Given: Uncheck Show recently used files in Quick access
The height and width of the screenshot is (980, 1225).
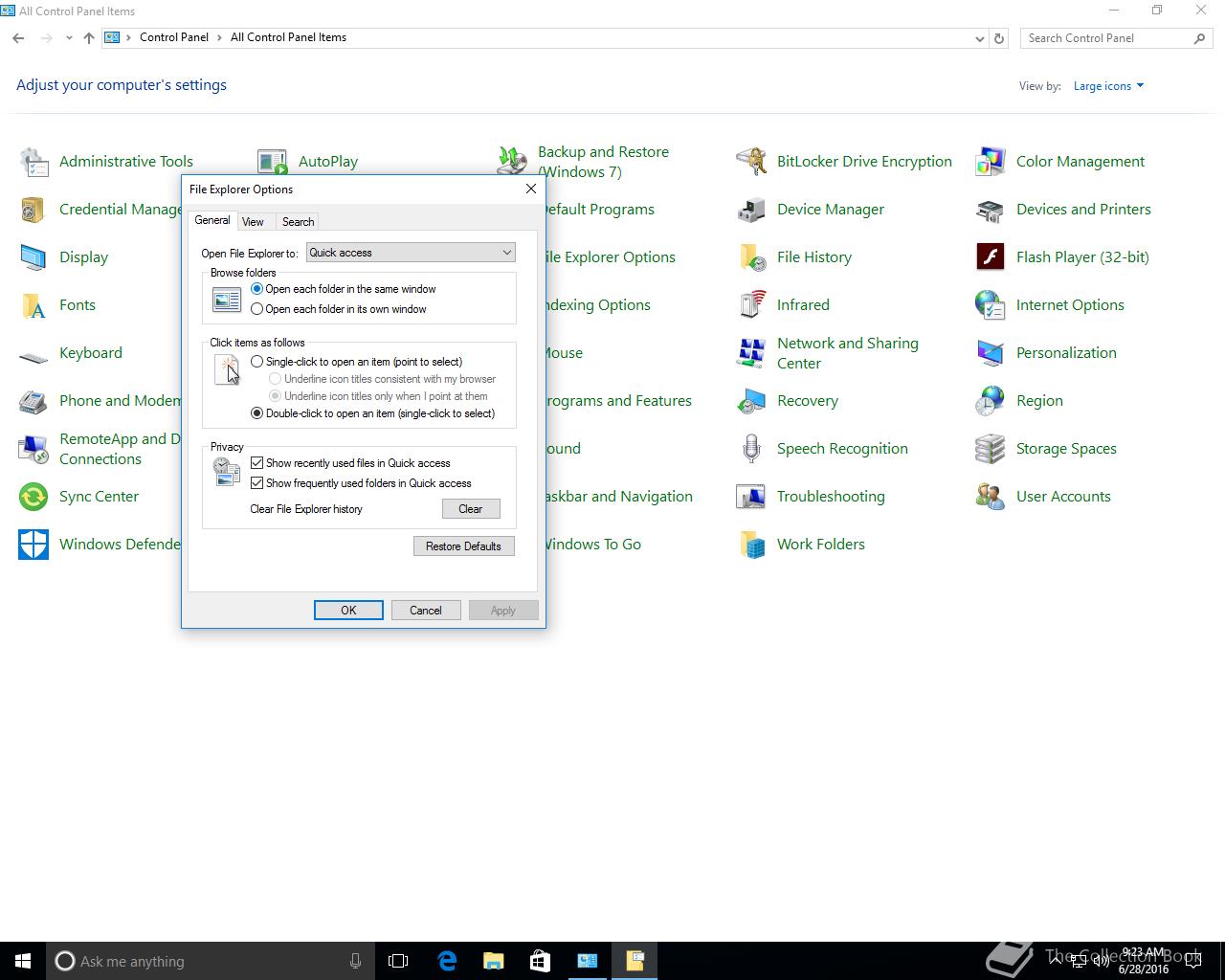Looking at the screenshot, I should 256,463.
